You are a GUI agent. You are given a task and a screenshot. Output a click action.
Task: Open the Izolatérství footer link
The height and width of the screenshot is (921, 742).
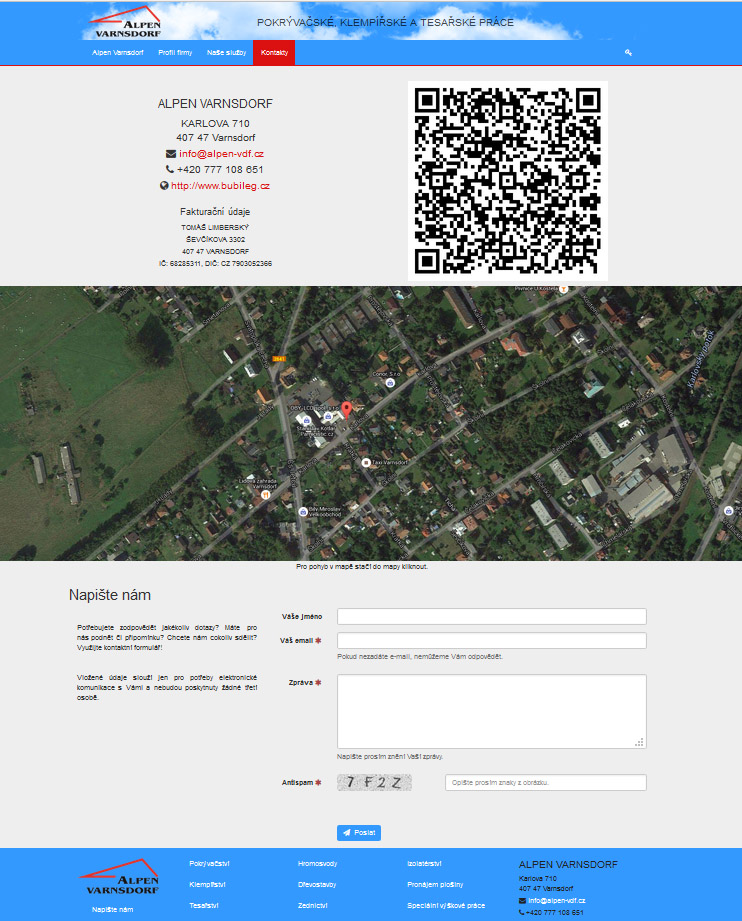[425, 863]
